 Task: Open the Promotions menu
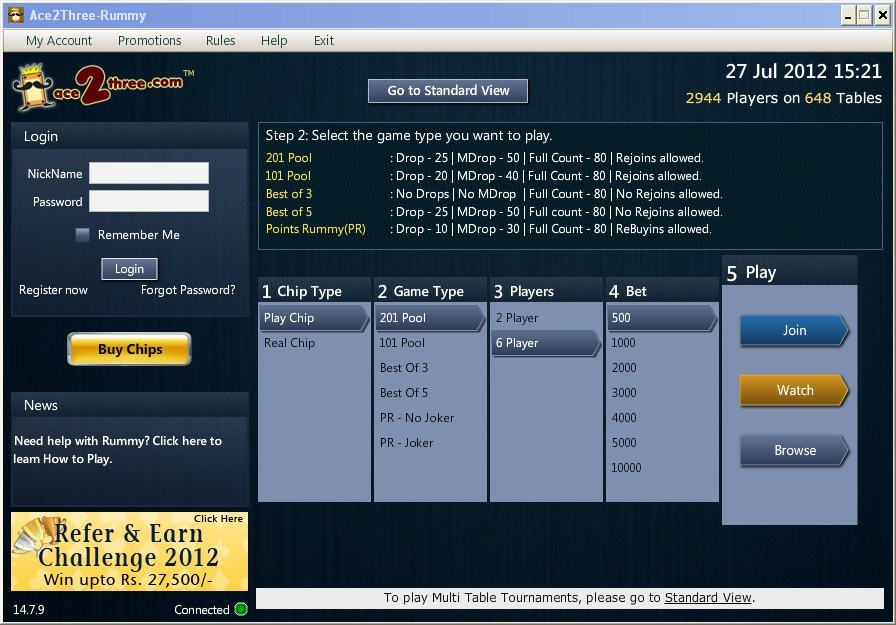pyautogui.click(x=149, y=41)
